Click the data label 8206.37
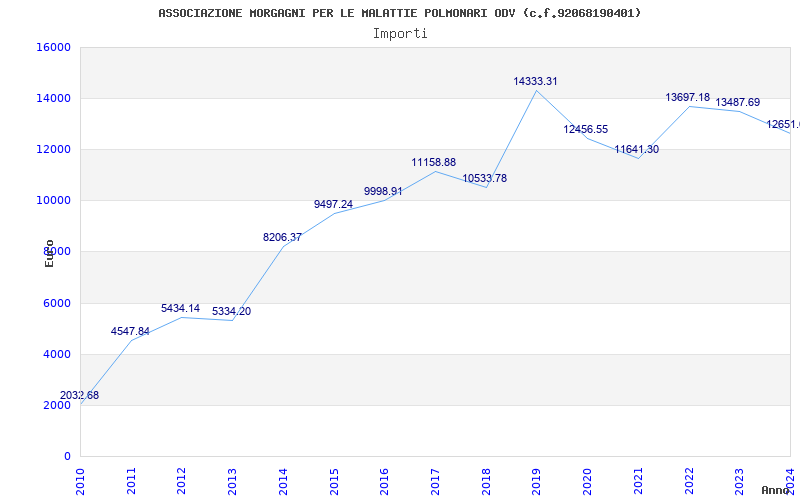 click(x=282, y=237)
